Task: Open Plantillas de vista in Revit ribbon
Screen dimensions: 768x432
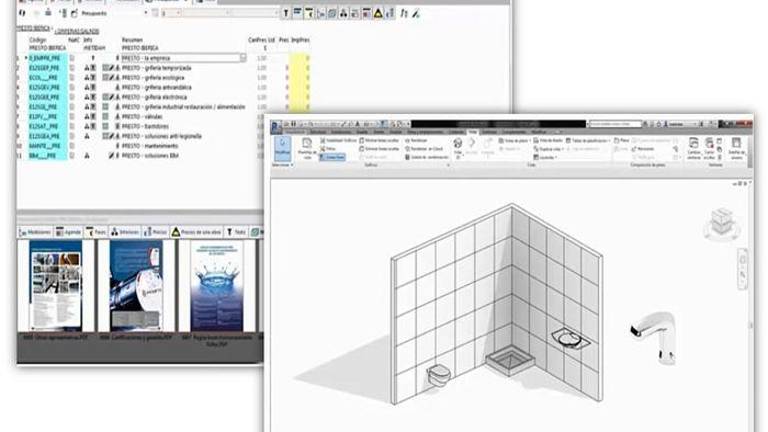Action: [307, 148]
